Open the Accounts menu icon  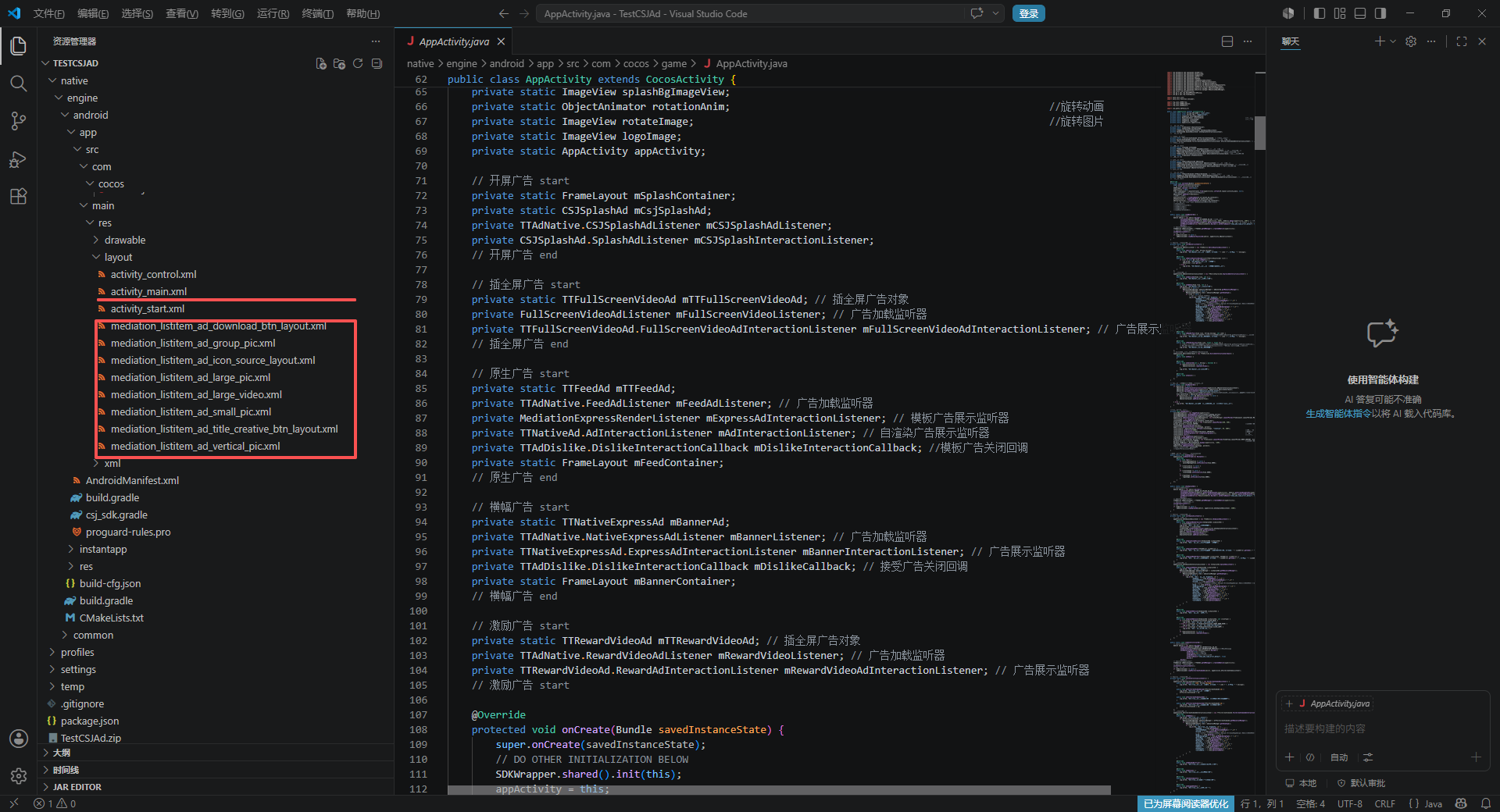[19, 739]
